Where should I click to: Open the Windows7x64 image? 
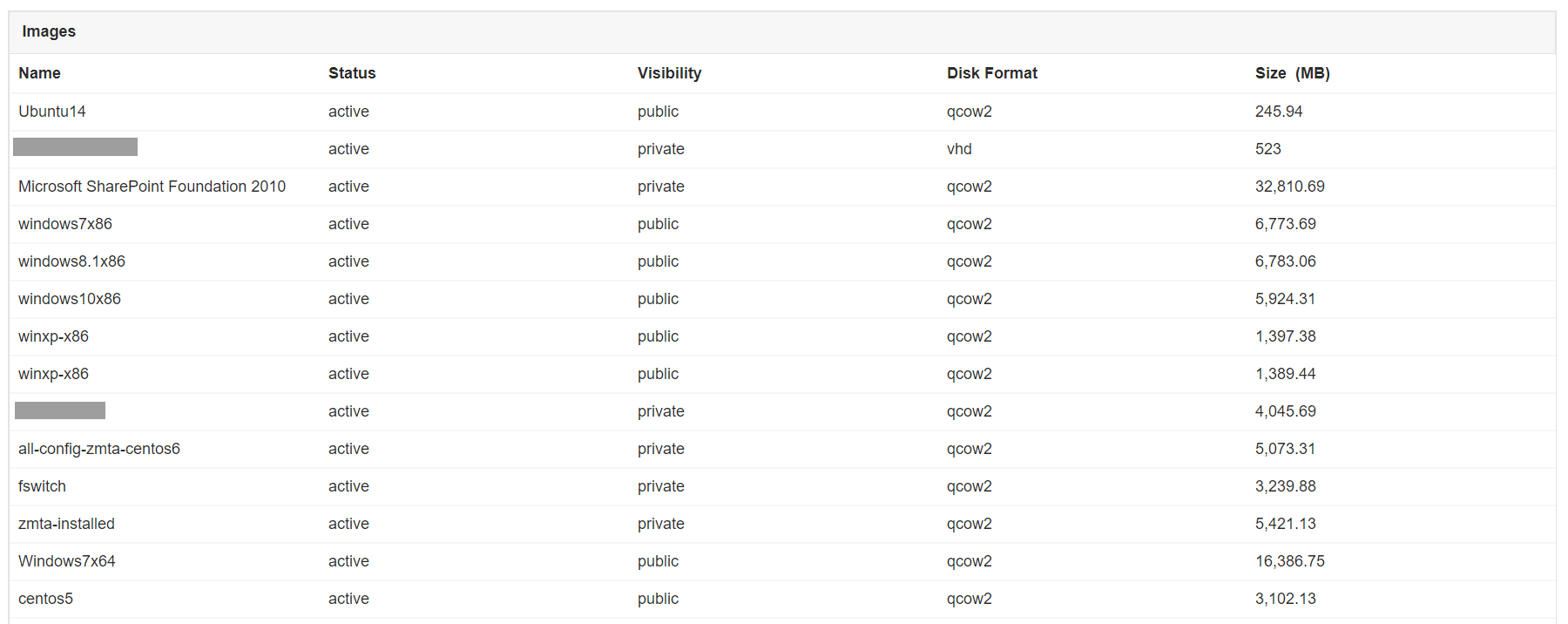[67, 561]
